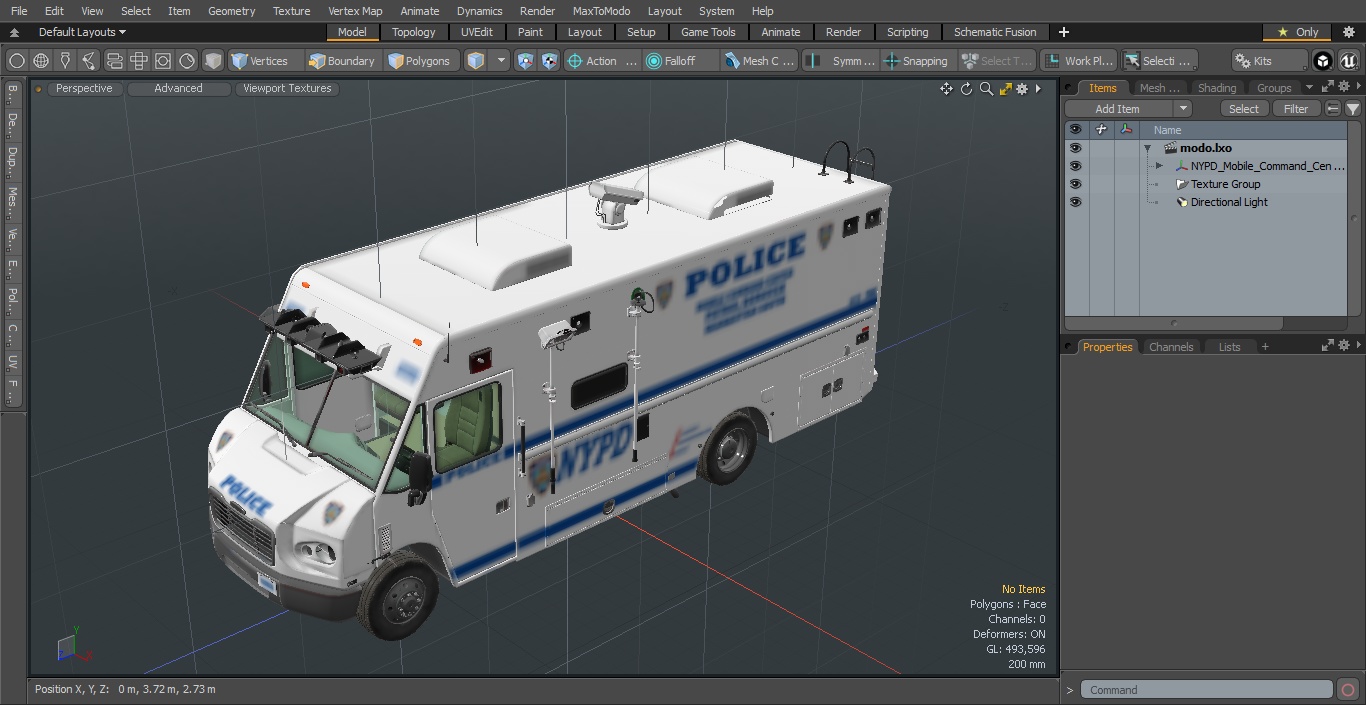Switch to Polygons selection mode

point(420,61)
